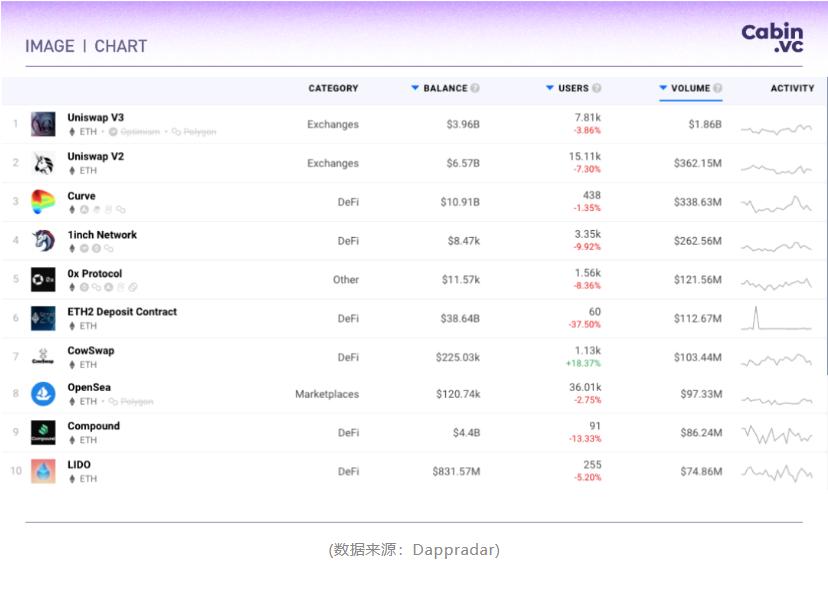Click the Curve rainbow logo icon
828x591 pixels.
43,202
